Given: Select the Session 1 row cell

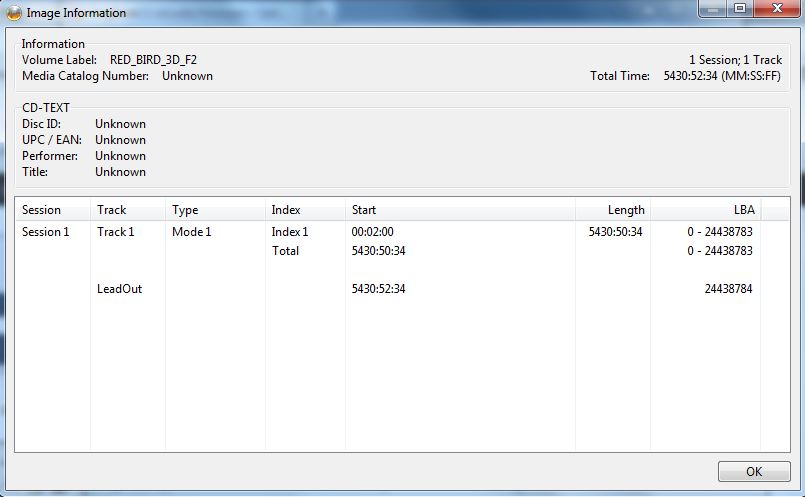Looking at the screenshot, I should coord(46,232).
